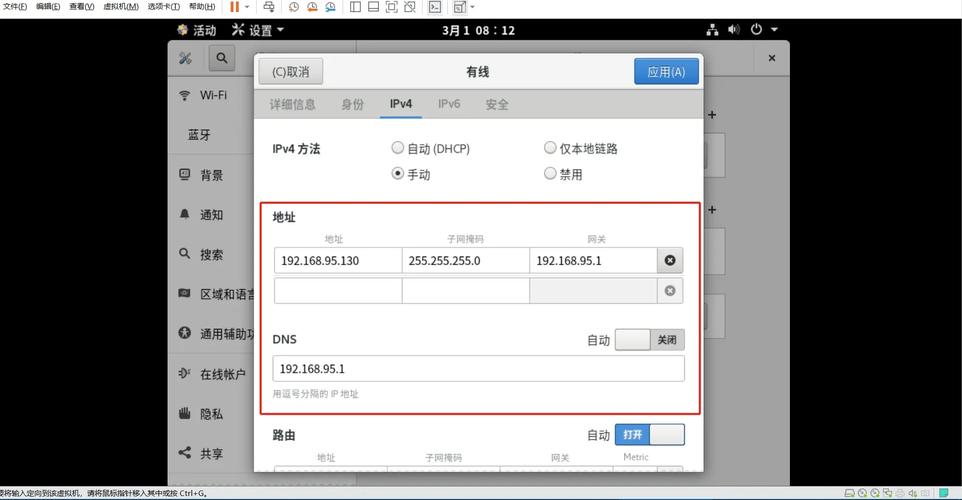Close the Settings window with X
The height and width of the screenshot is (500, 962).
point(772,58)
